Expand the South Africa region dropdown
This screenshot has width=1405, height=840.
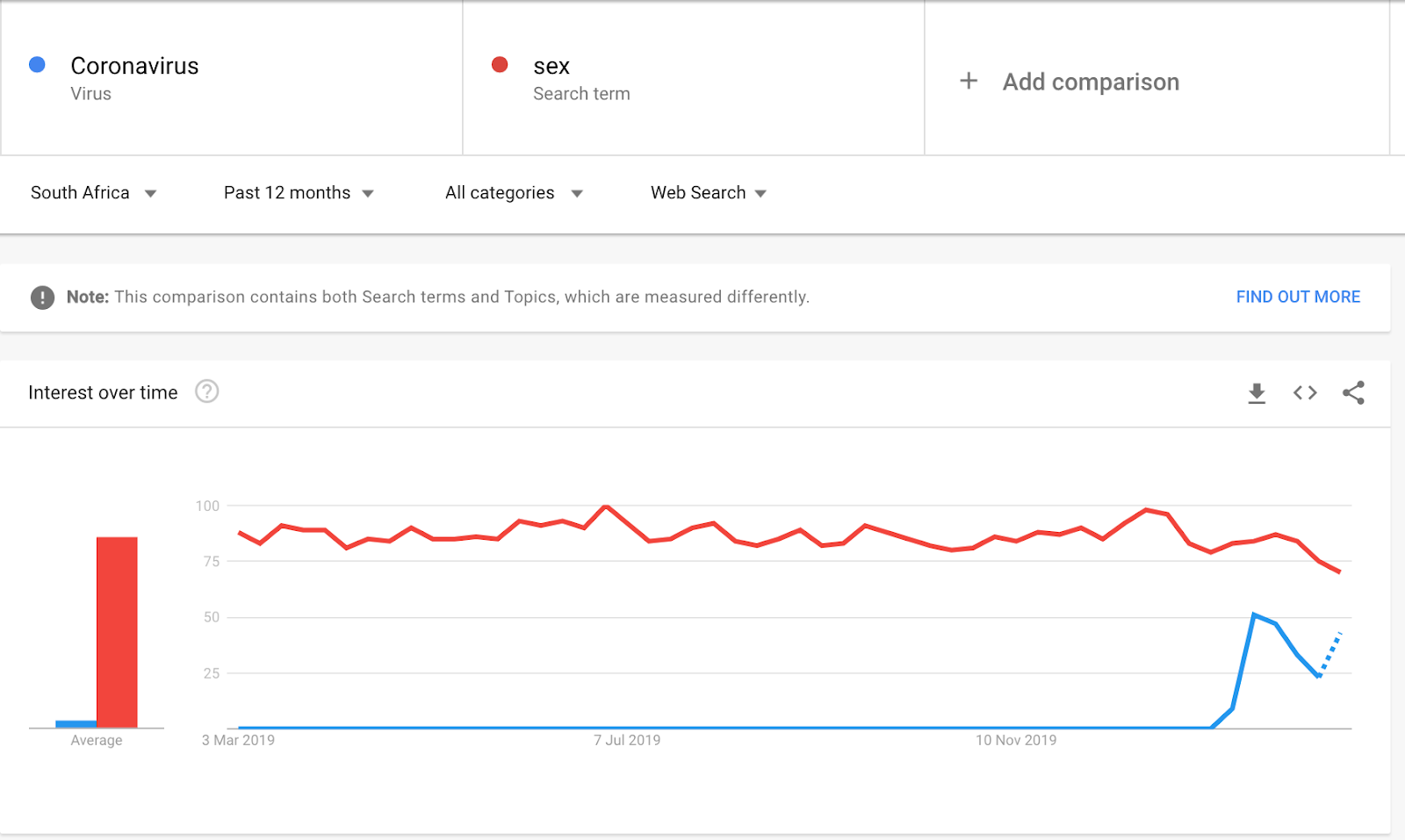click(x=93, y=193)
